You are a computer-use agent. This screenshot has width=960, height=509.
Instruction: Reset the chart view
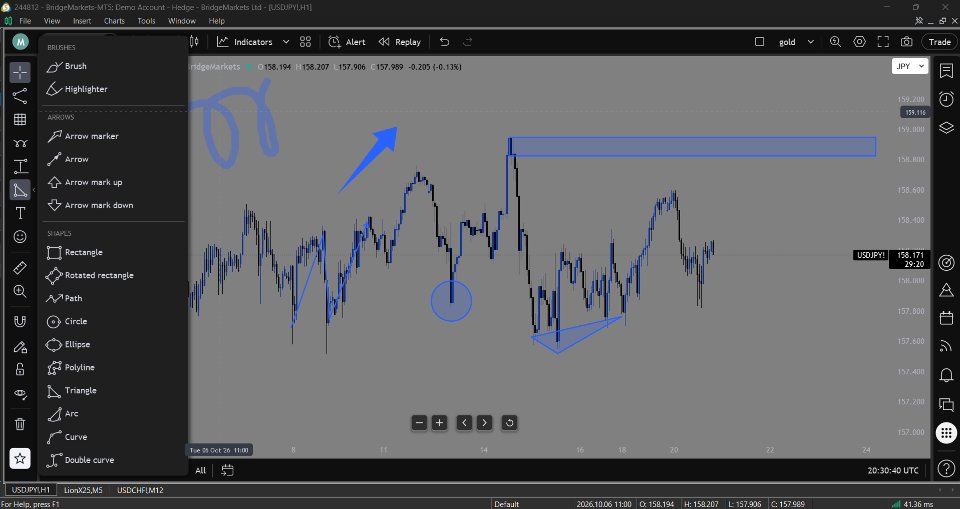click(509, 423)
